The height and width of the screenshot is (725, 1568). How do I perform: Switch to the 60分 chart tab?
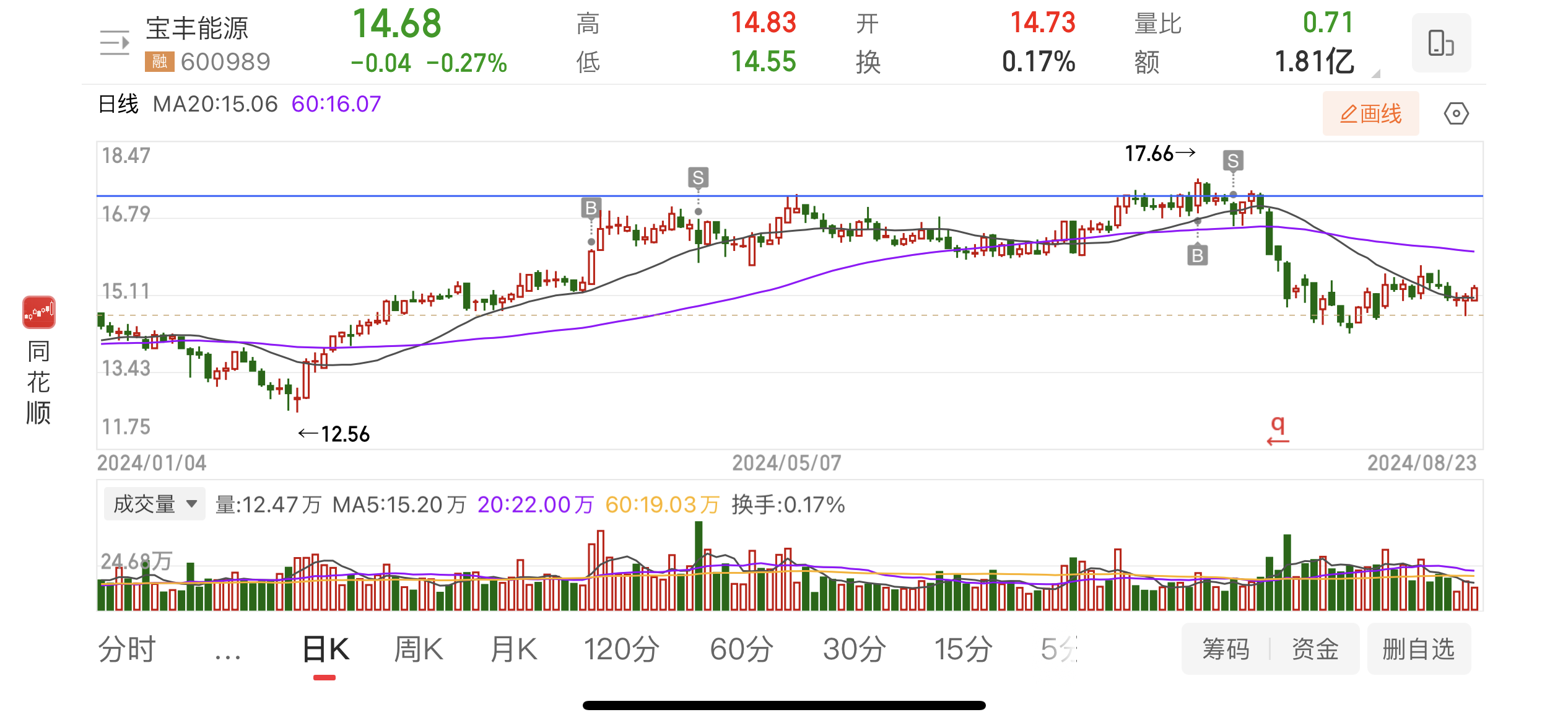pyautogui.click(x=741, y=649)
